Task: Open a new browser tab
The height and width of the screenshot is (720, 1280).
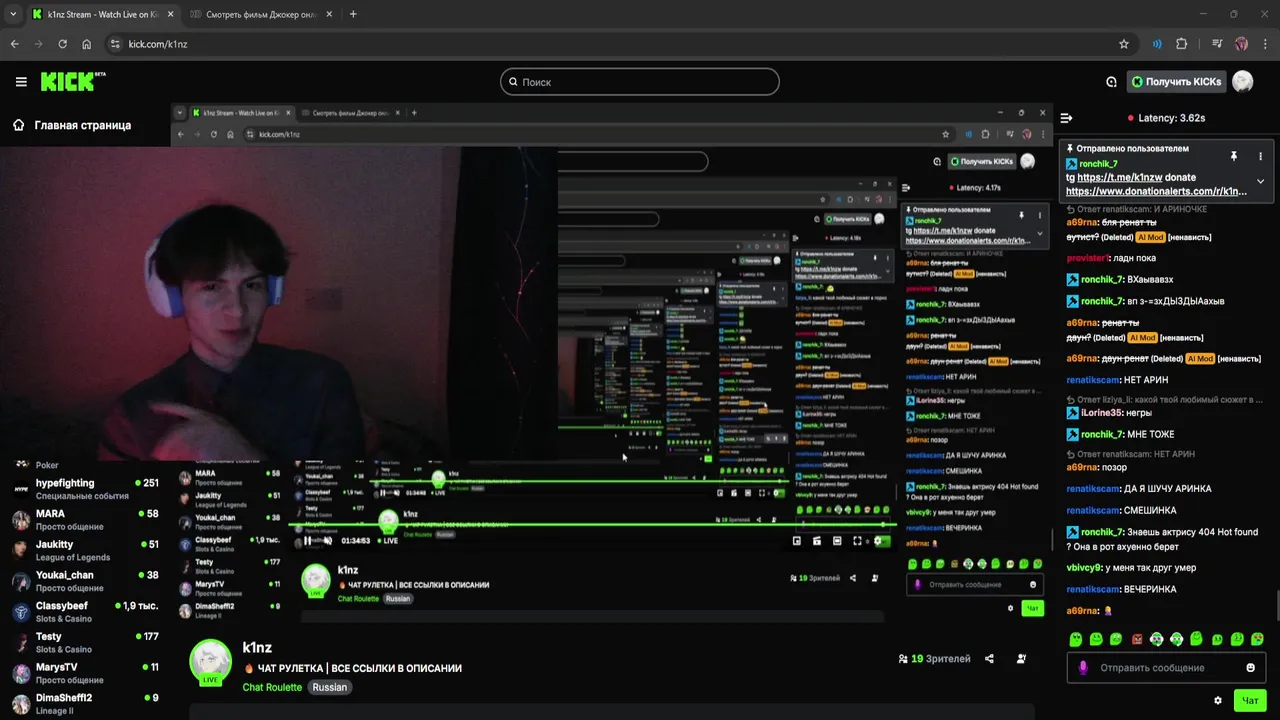Action: [353, 14]
